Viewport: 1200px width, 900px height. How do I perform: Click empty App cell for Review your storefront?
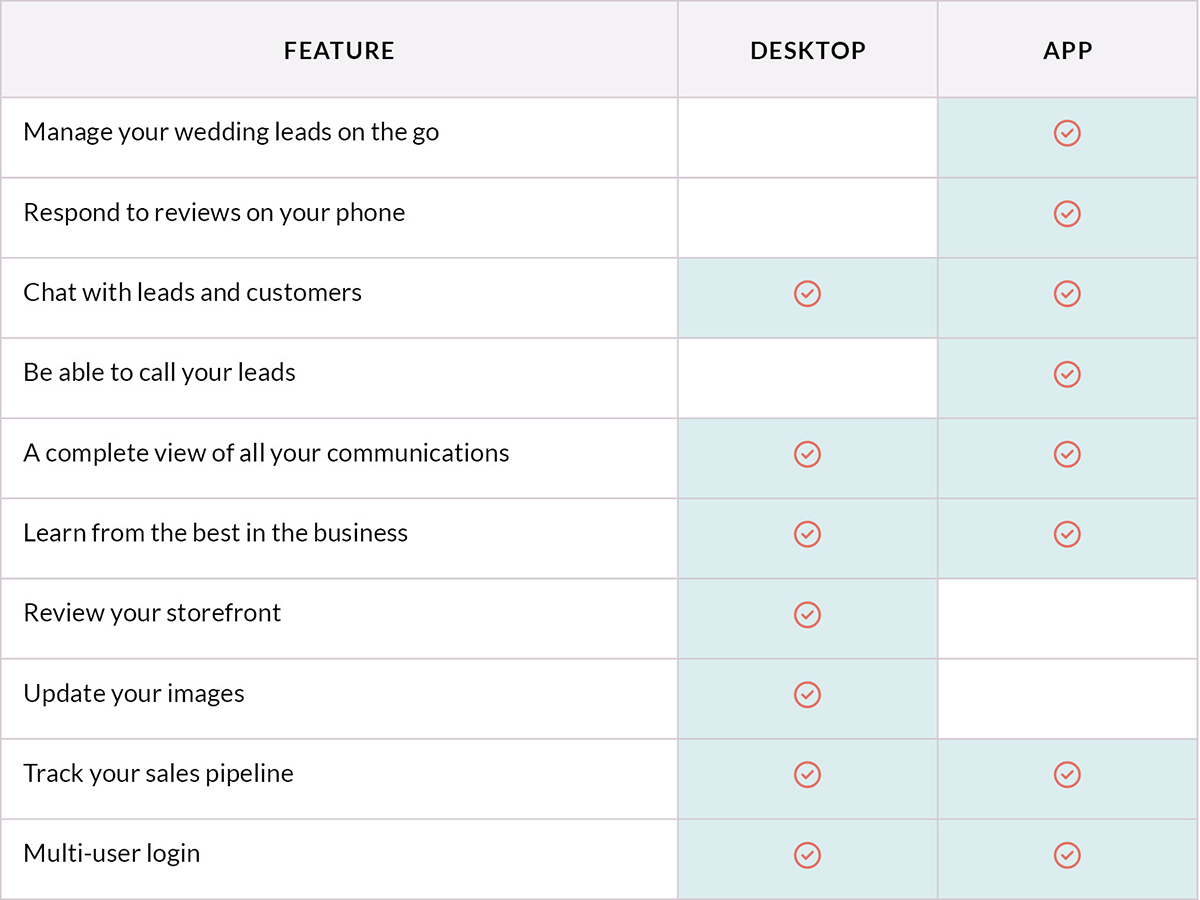coord(1068,618)
